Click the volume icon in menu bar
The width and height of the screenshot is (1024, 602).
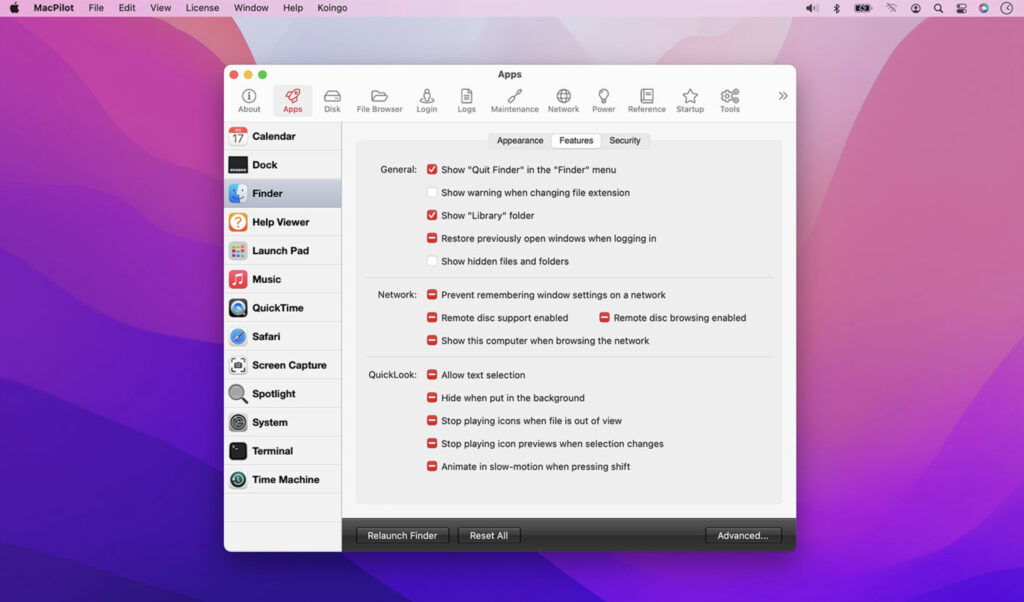pos(812,8)
